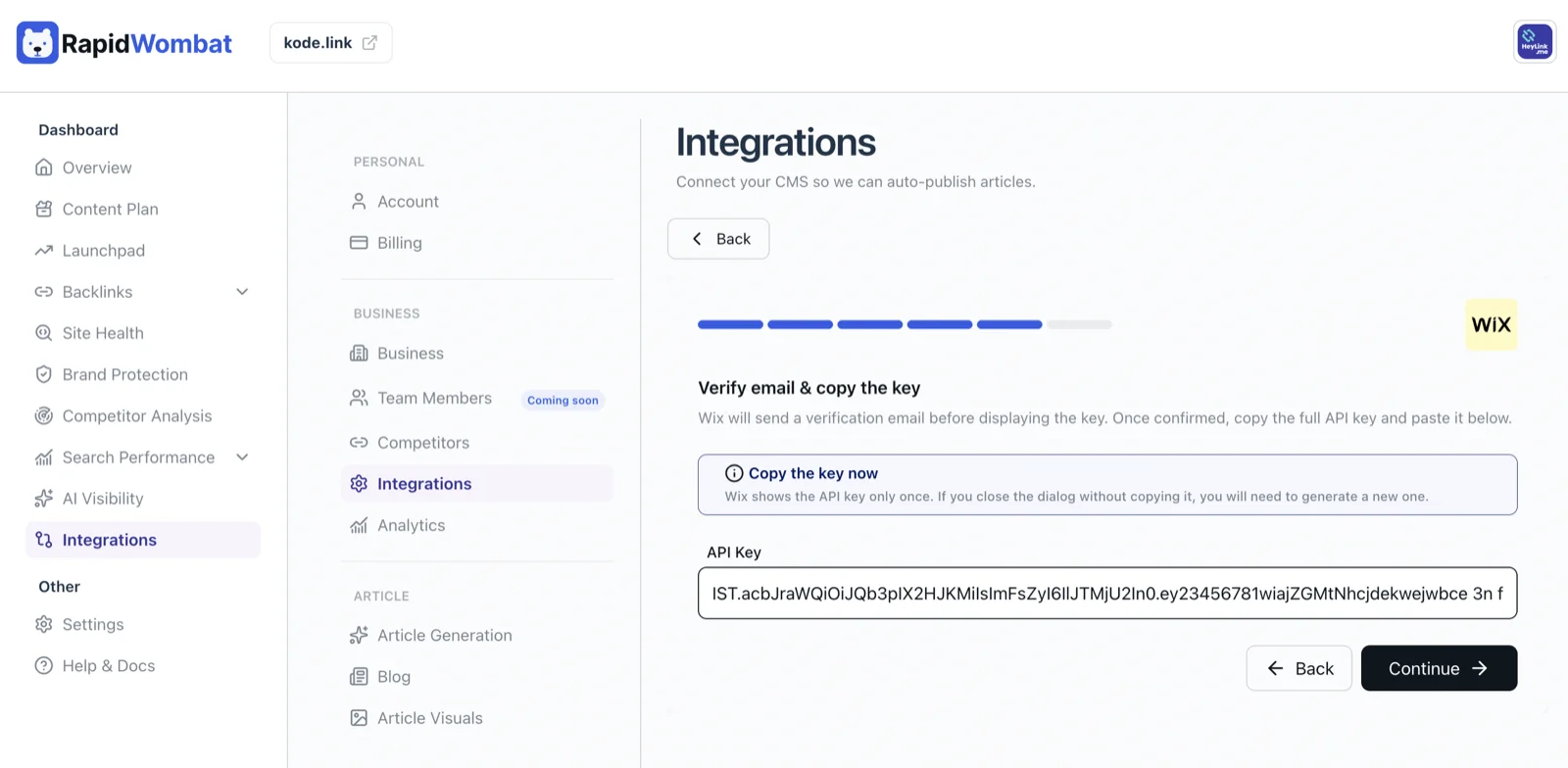
Task: Click the Back button below the subtitle
Action: coord(718,239)
